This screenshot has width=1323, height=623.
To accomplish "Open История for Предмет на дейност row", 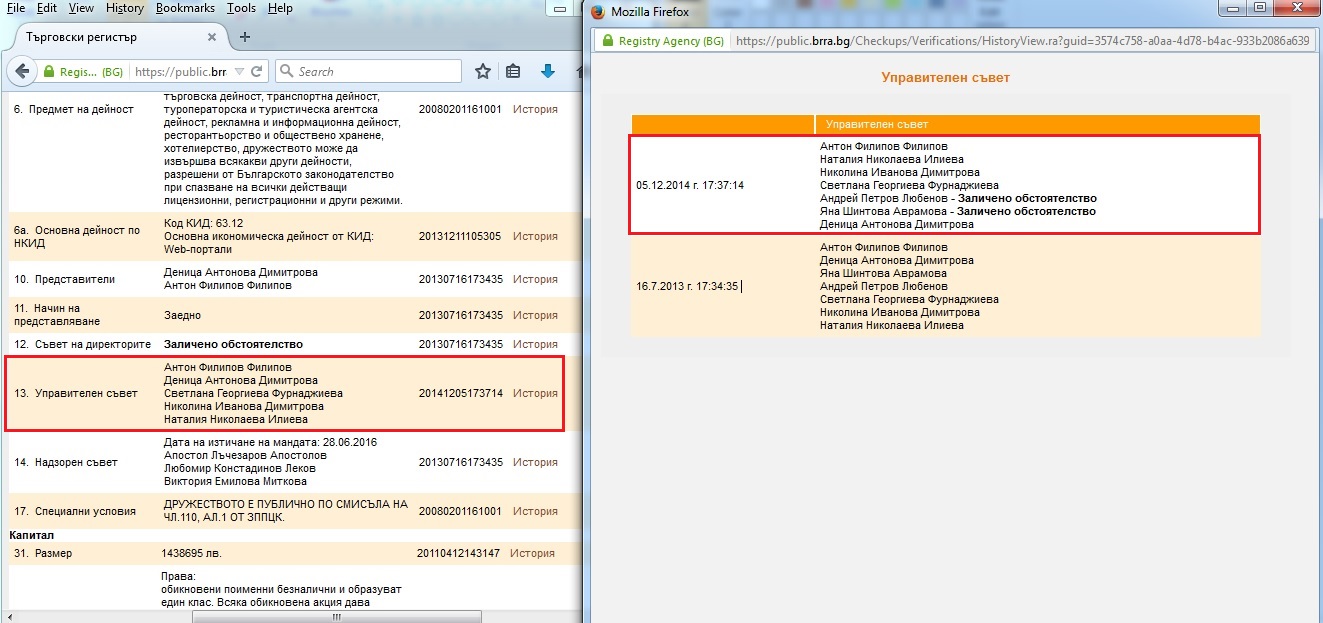I will click(535, 109).
